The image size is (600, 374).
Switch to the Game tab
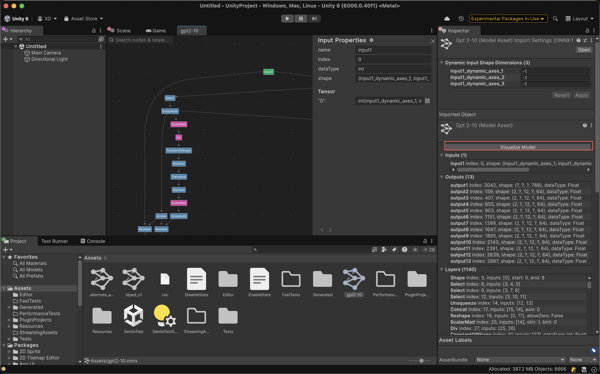tap(156, 31)
